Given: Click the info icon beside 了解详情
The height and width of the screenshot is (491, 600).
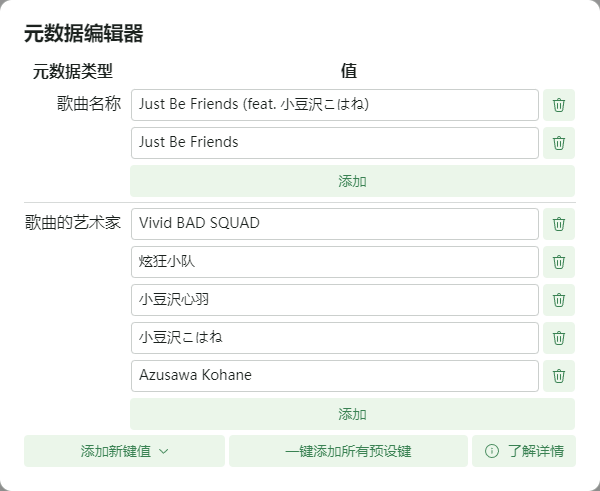Looking at the screenshot, I should [491, 451].
